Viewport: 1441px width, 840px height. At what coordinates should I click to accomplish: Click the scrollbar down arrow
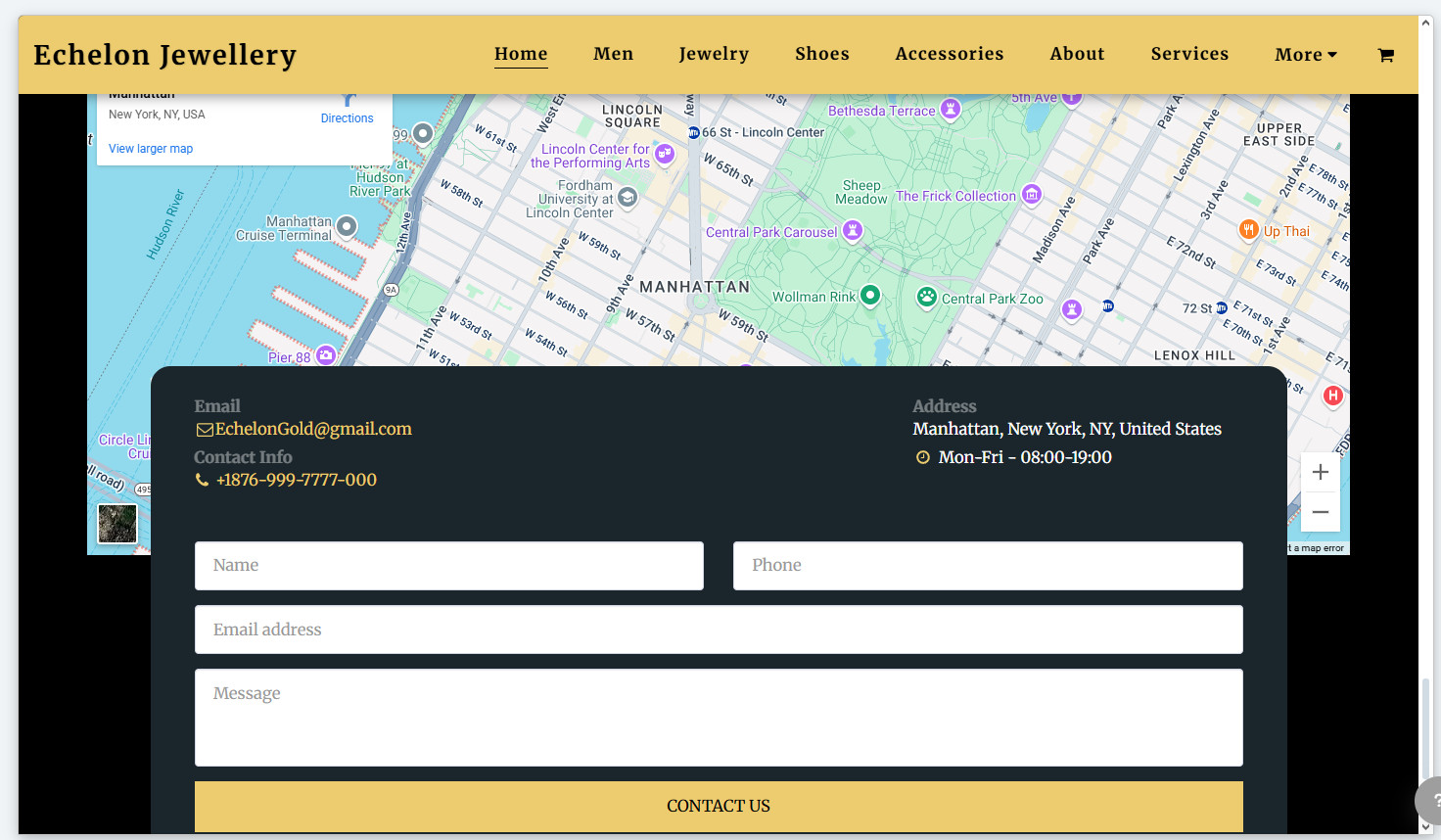(1425, 828)
